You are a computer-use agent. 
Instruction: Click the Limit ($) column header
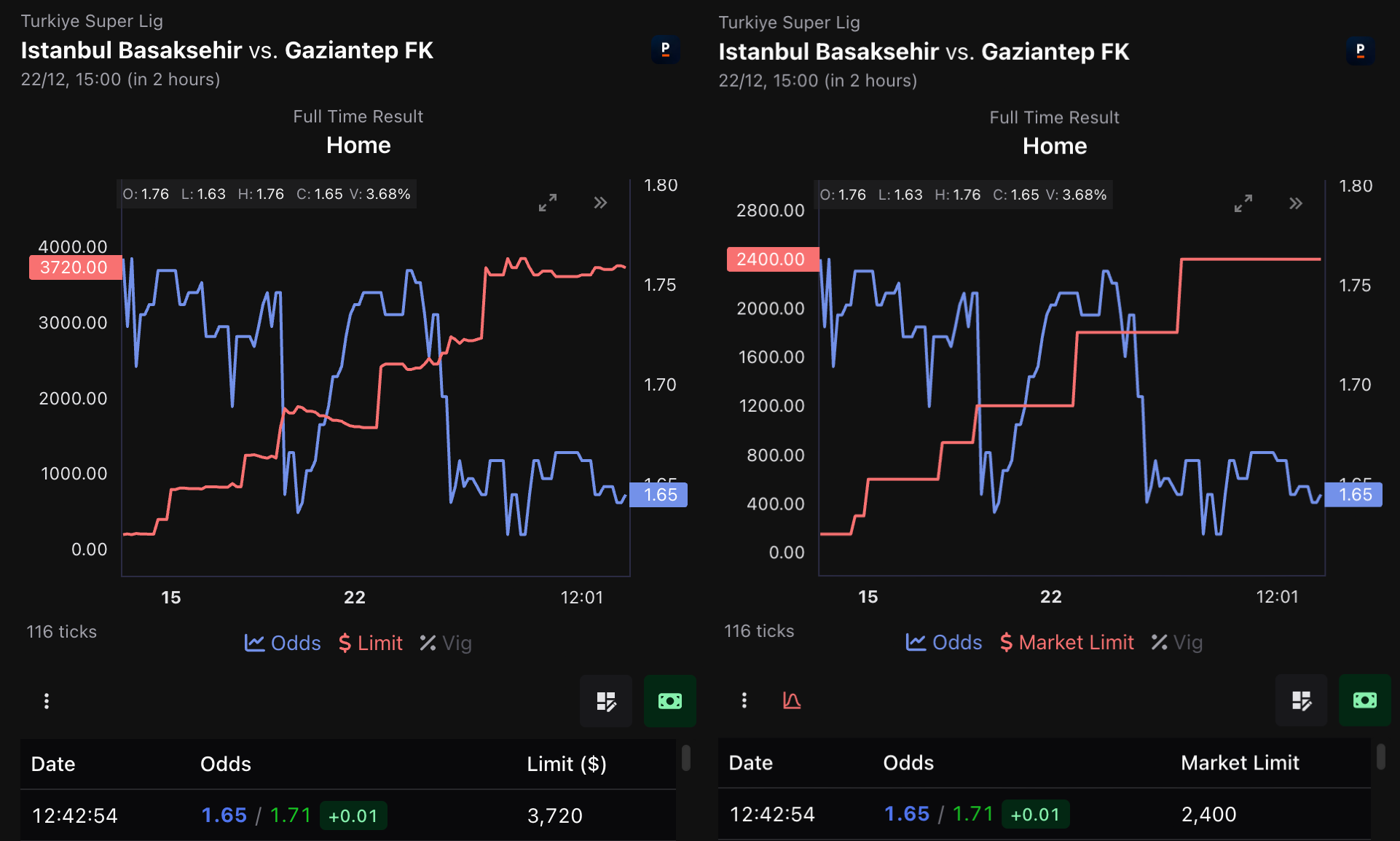point(566,764)
